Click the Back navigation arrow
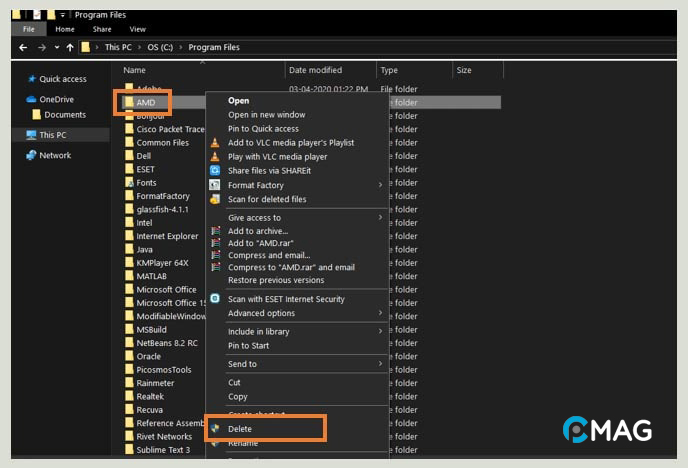This screenshot has height=468, width=688. [23, 47]
